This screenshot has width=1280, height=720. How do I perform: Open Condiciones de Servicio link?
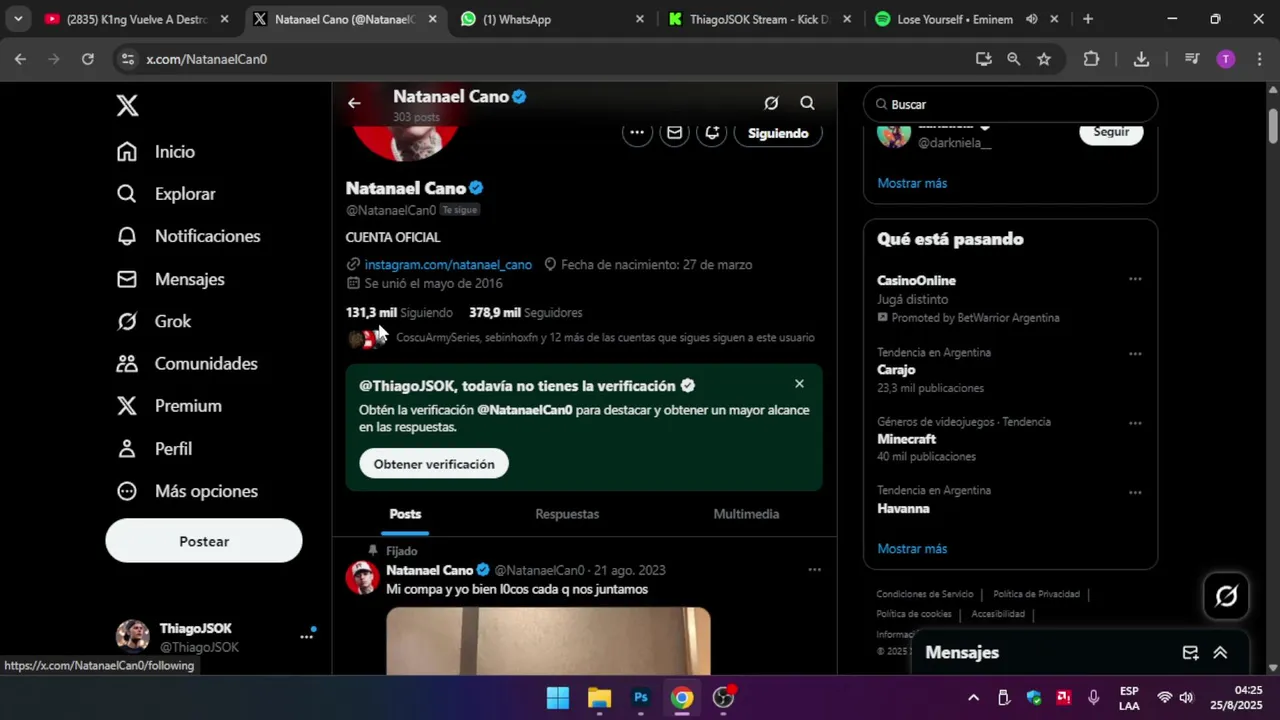pos(925,594)
